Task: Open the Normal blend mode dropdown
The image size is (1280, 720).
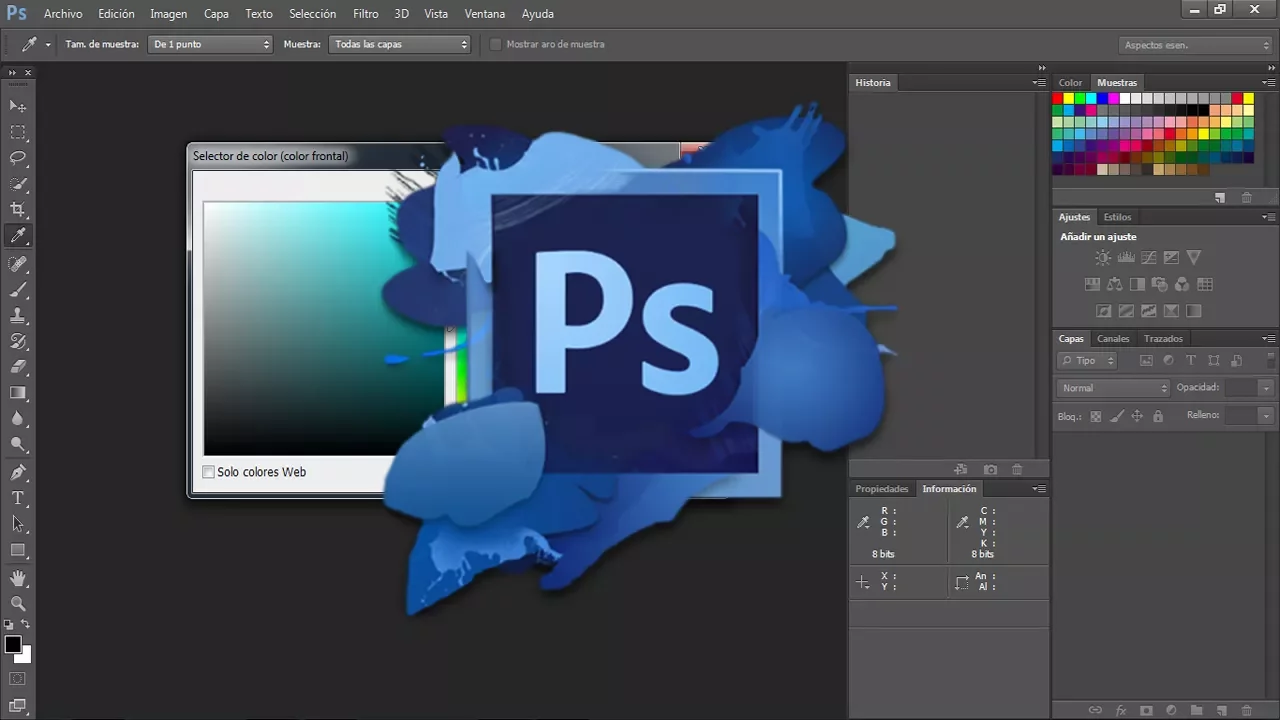Action: 1113,388
